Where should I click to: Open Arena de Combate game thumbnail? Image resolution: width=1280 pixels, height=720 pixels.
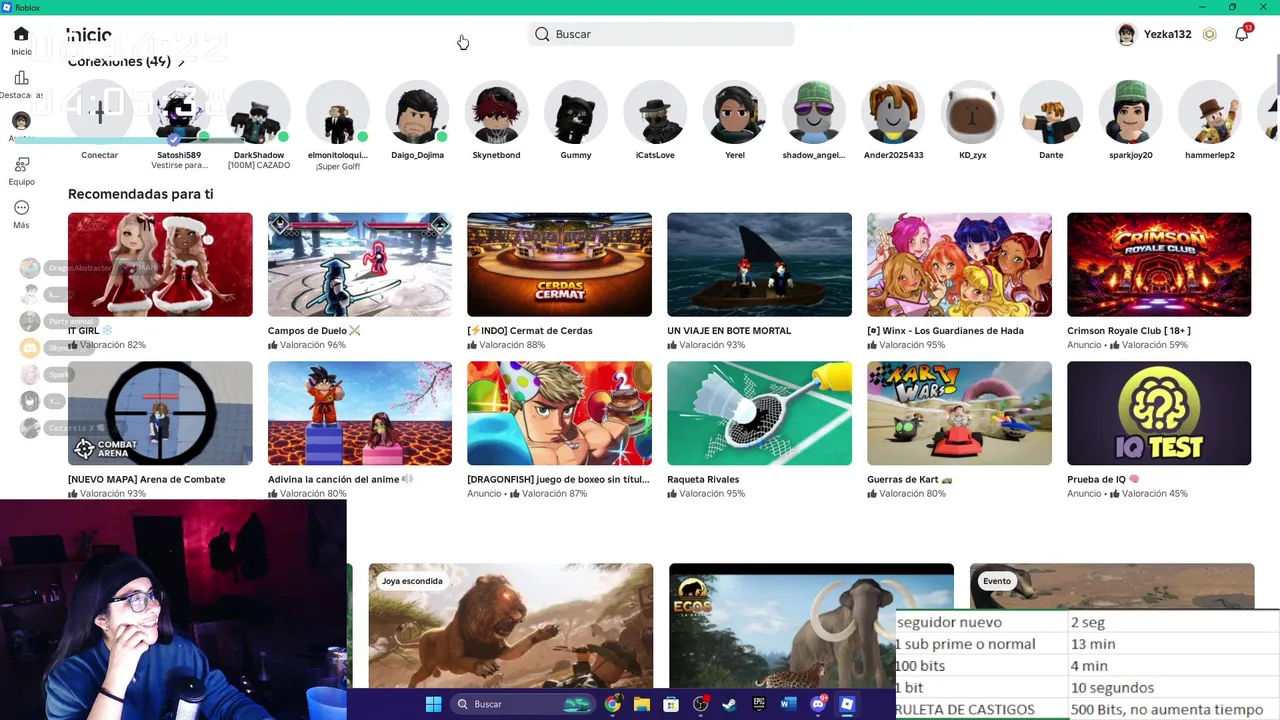tap(160, 413)
